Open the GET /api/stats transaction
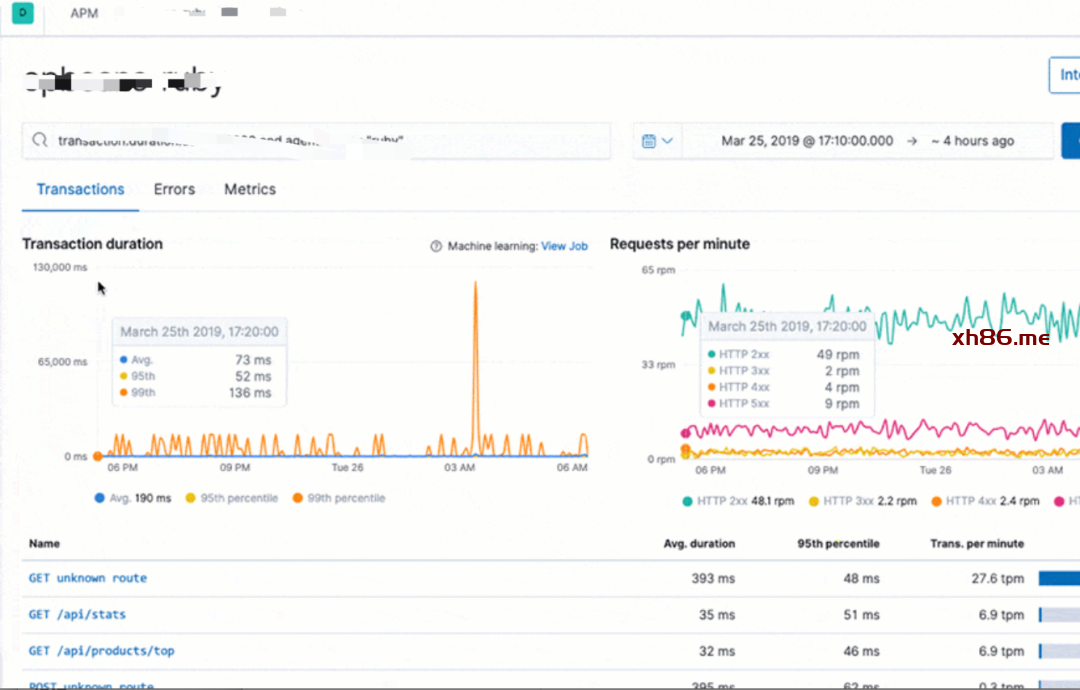 77,614
